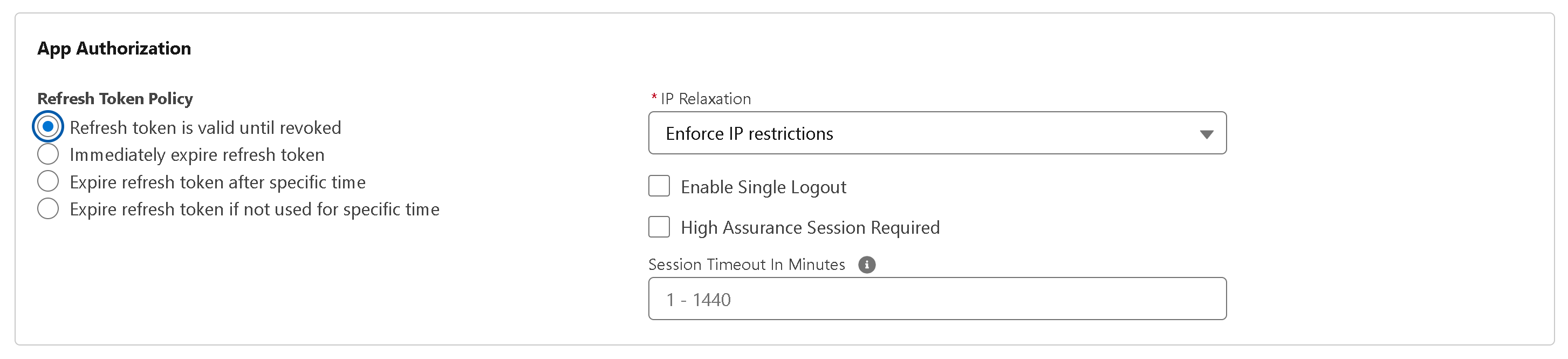Viewport: 1568px width, 359px height.
Task: Click the 'Session Timeout In Minutes' label text
Action: pyautogui.click(x=747, y=265)
